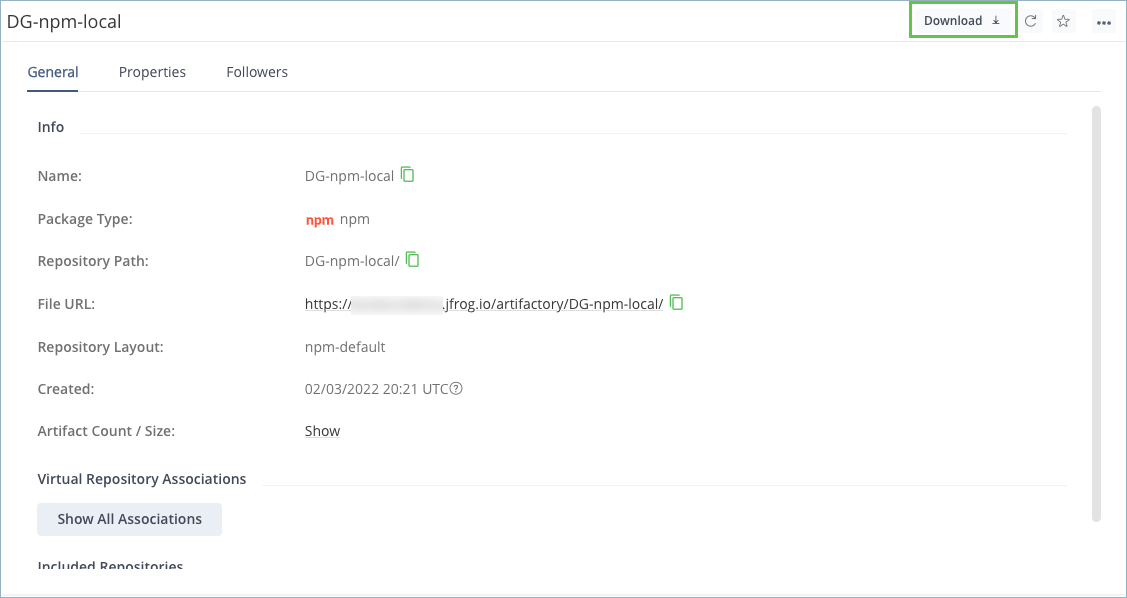Screen dimensions: 1127x598
Task: Open the Followers tab
Action: [x=256, y=71]
